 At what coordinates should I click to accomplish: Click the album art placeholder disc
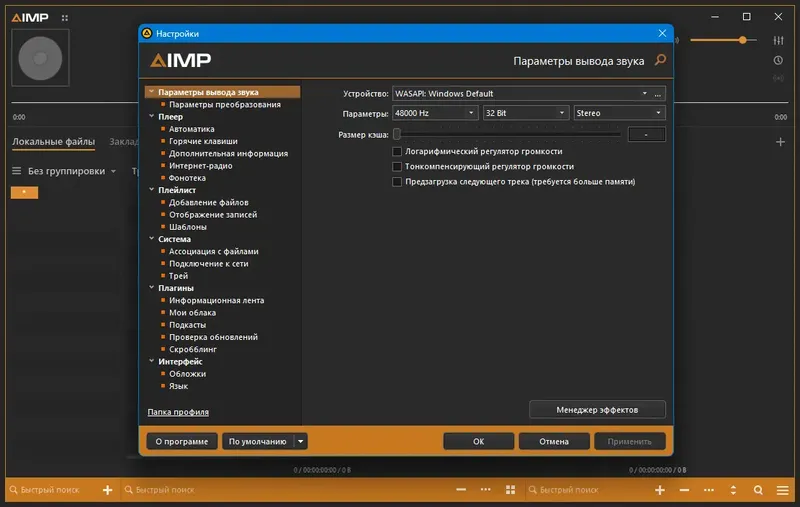[x=40, y=58]
